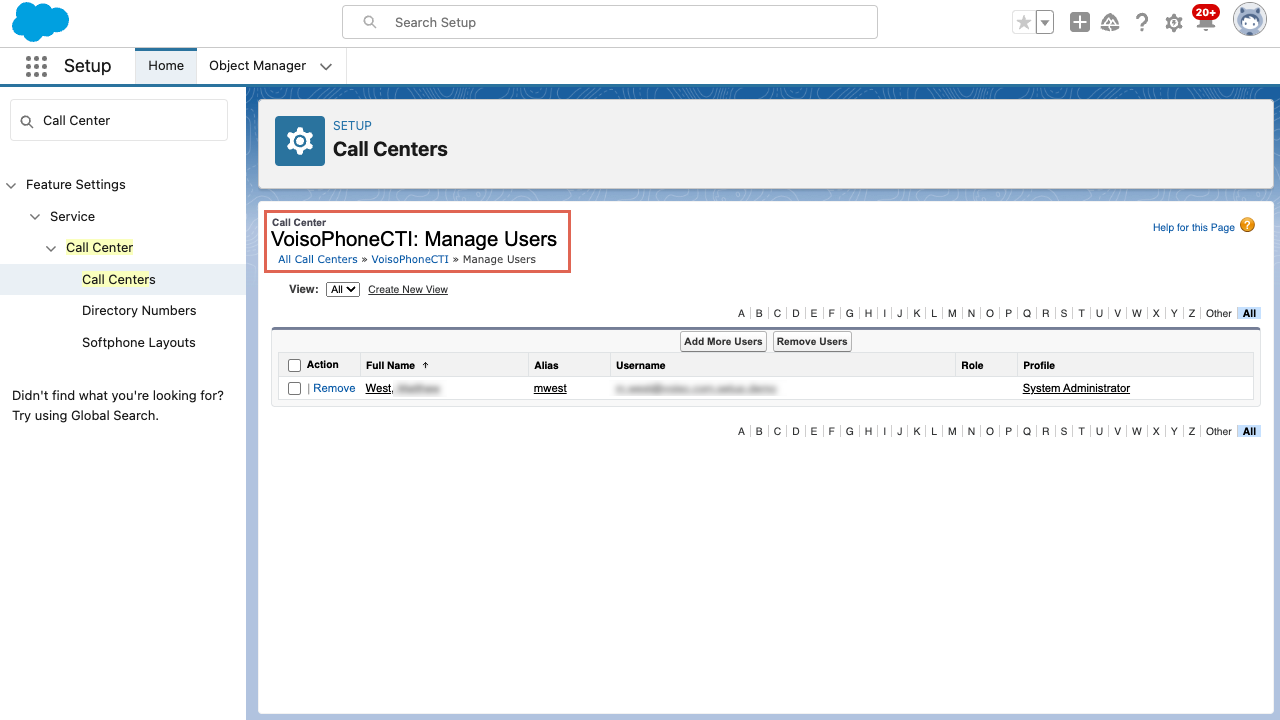Open the VoisoPhoneCTI breadcrumb link
Image resolution: width=1280 pixels, height=720 pixels.
(410, 259)
